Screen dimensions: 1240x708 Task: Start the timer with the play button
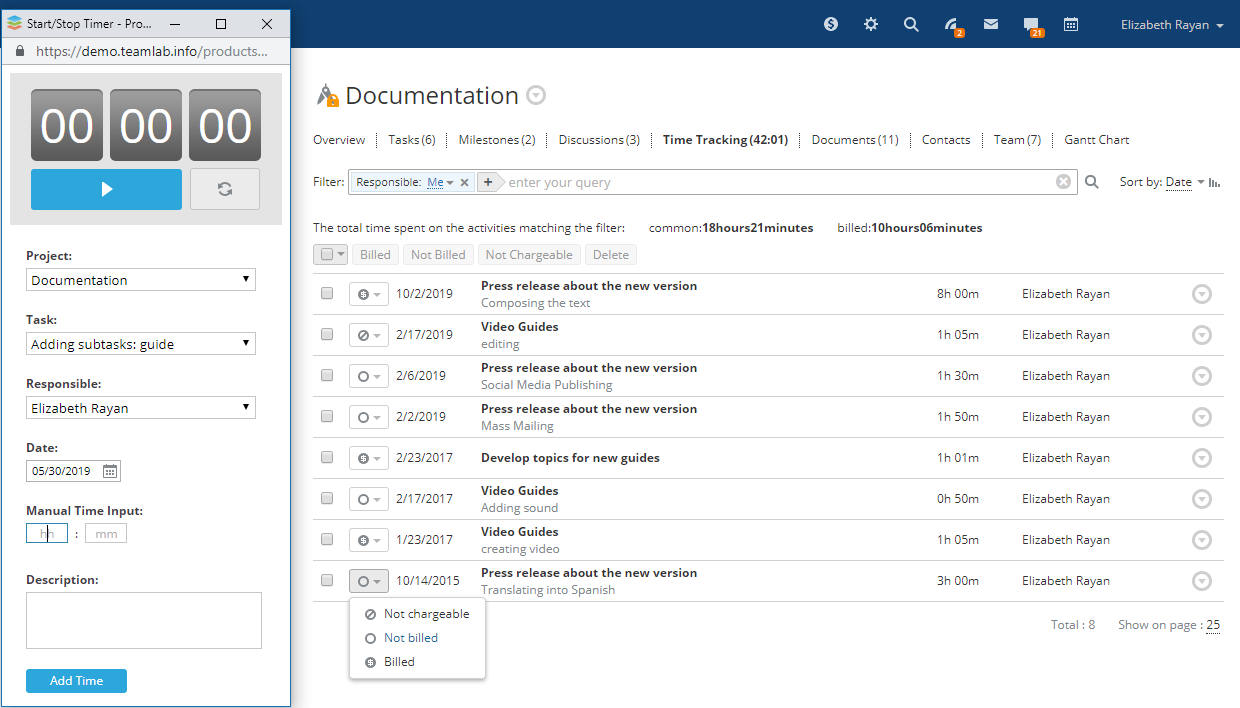coord(106,189)
